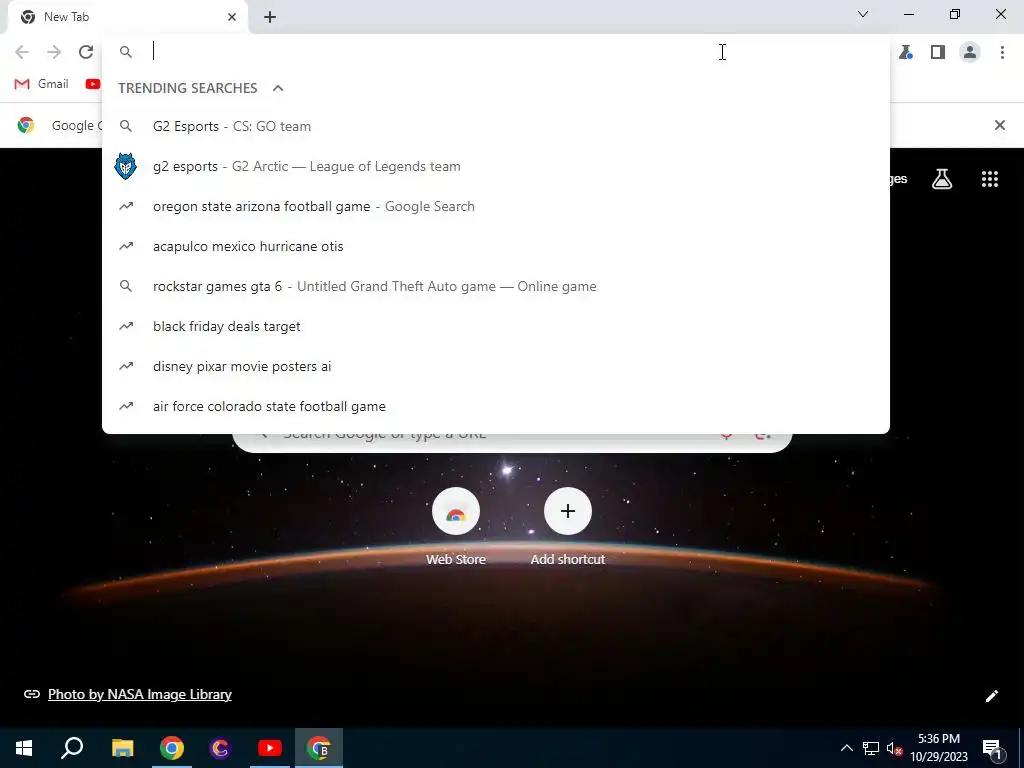The height and width of the screenshot is (768, 1024).
Task: Open Windows taskbar search
Action: [72, 748]
